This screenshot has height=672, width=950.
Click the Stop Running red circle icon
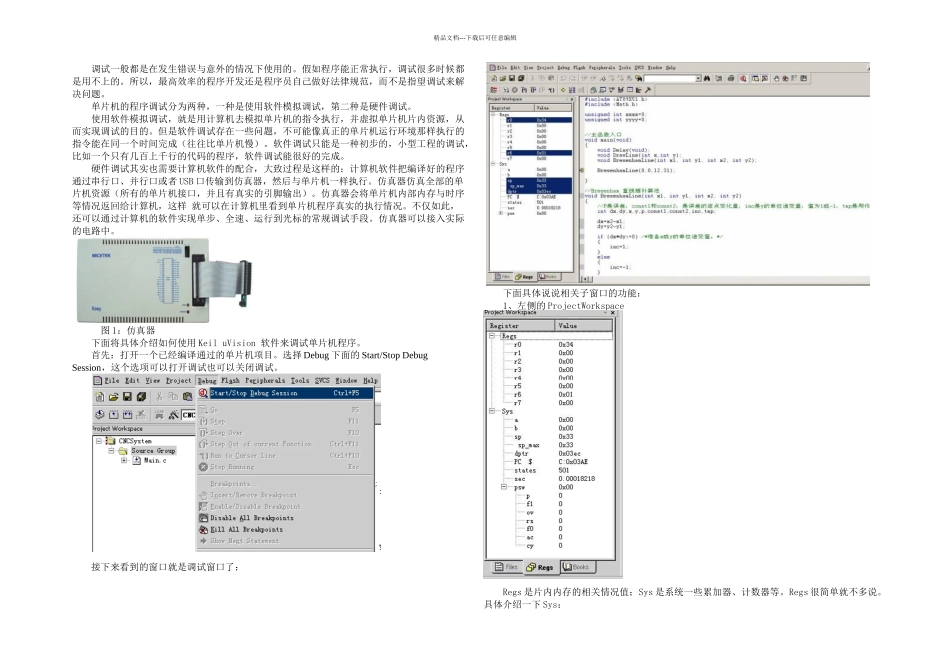(204, 467)
